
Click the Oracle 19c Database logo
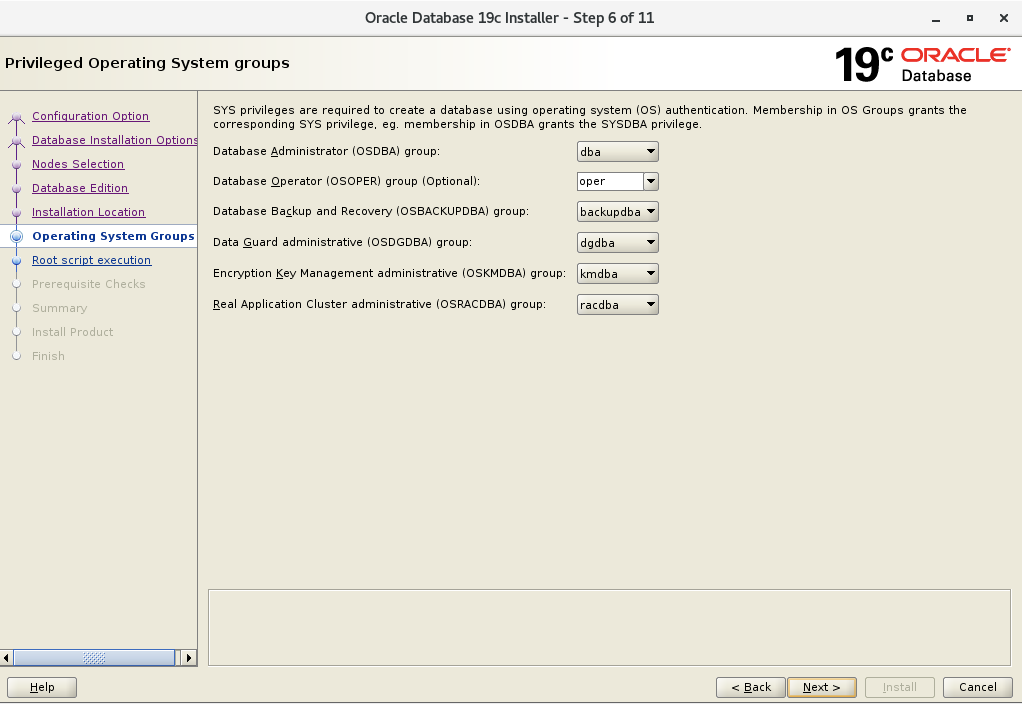click(x=922, y=65)
